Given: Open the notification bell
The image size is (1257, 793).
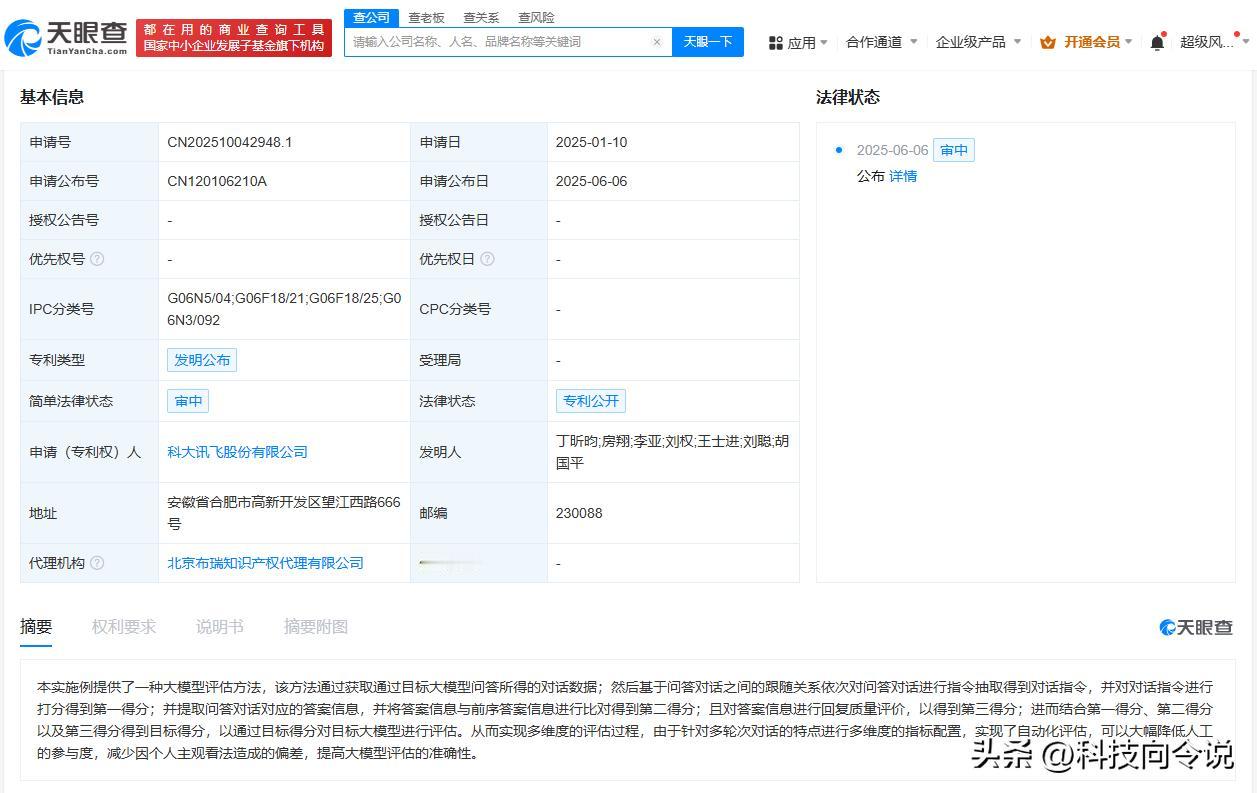Looking at the screenshot, I should [x=1157, y=42].
